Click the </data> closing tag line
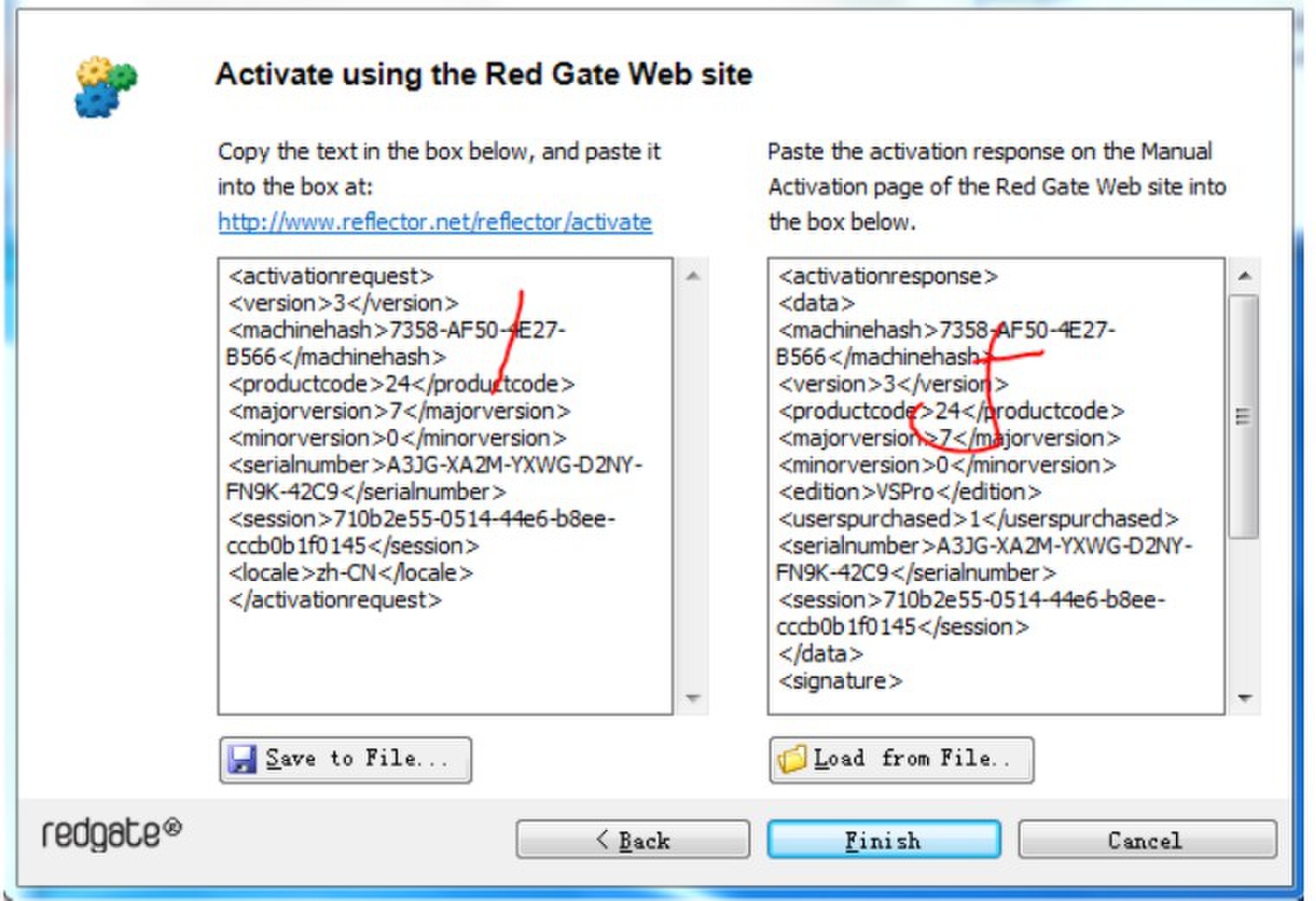 (x=821, y=654)
